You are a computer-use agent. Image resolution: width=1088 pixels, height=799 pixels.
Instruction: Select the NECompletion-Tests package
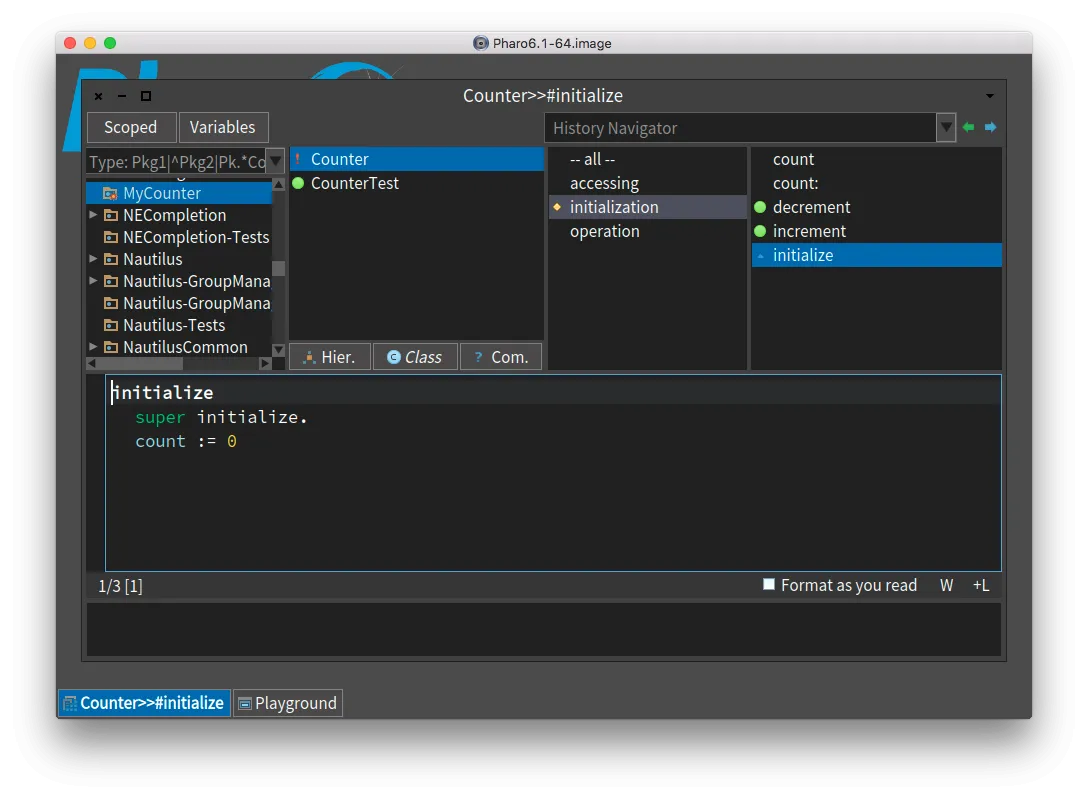[x=179, y=237]
